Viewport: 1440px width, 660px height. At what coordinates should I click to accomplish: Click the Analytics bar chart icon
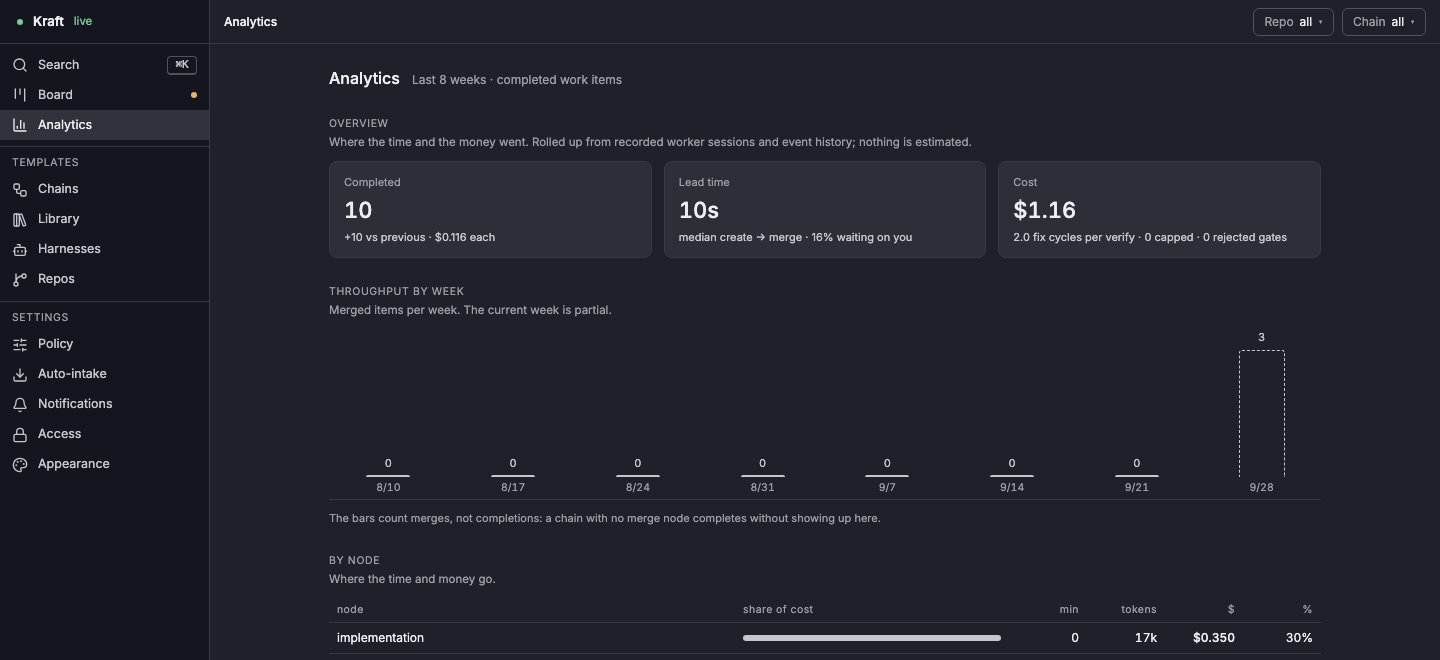[20, 125]
